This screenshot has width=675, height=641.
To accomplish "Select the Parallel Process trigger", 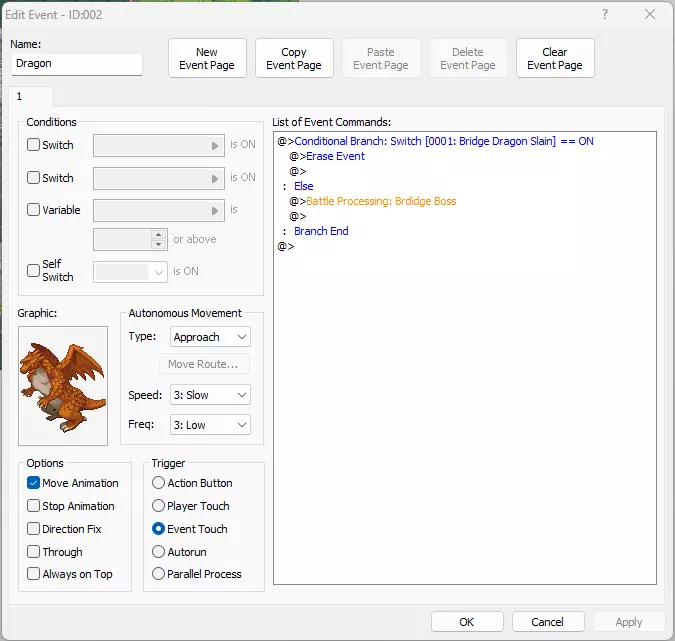I will point(158,573).
